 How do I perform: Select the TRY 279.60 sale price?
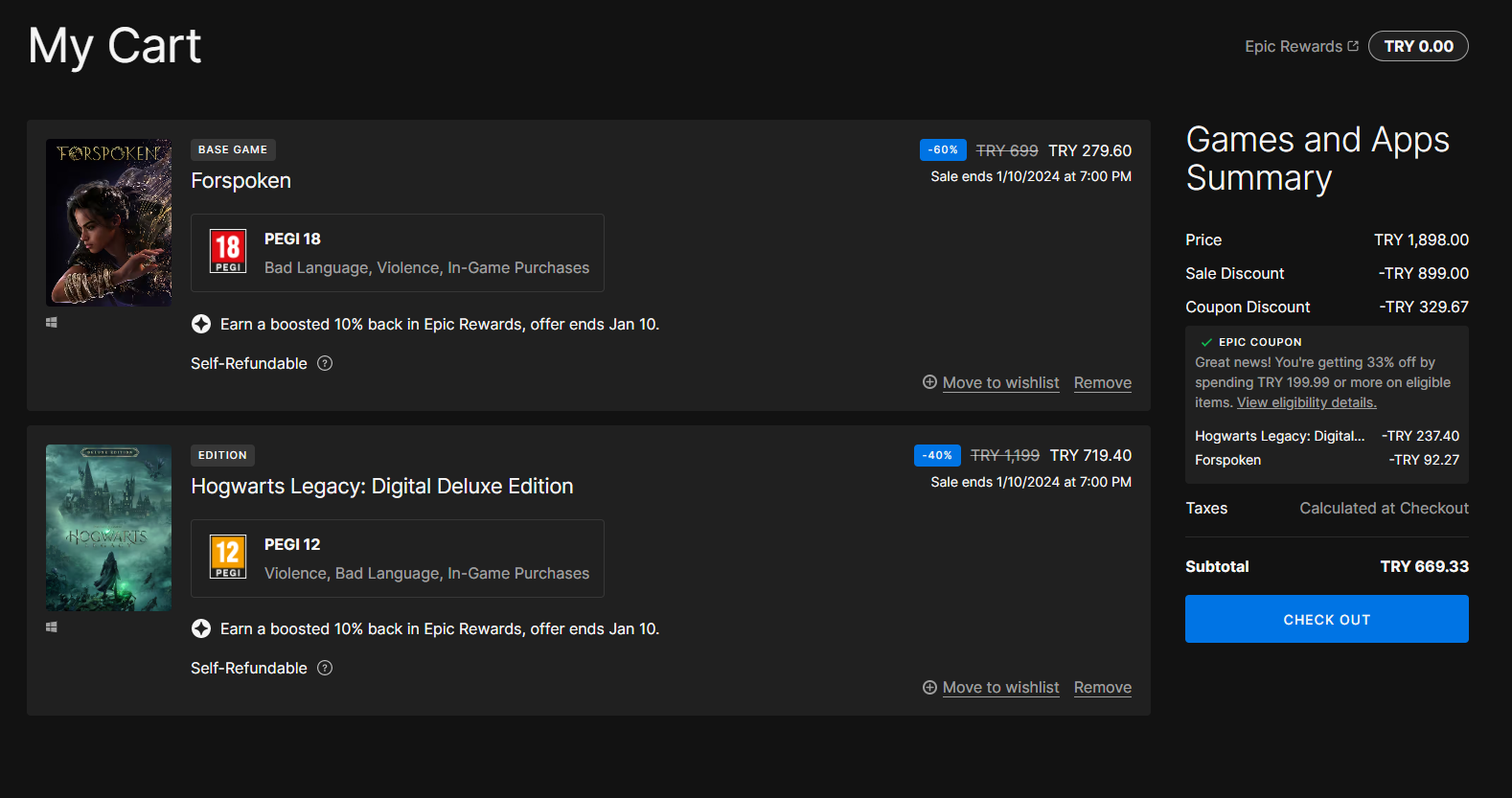pos(1090,150)
